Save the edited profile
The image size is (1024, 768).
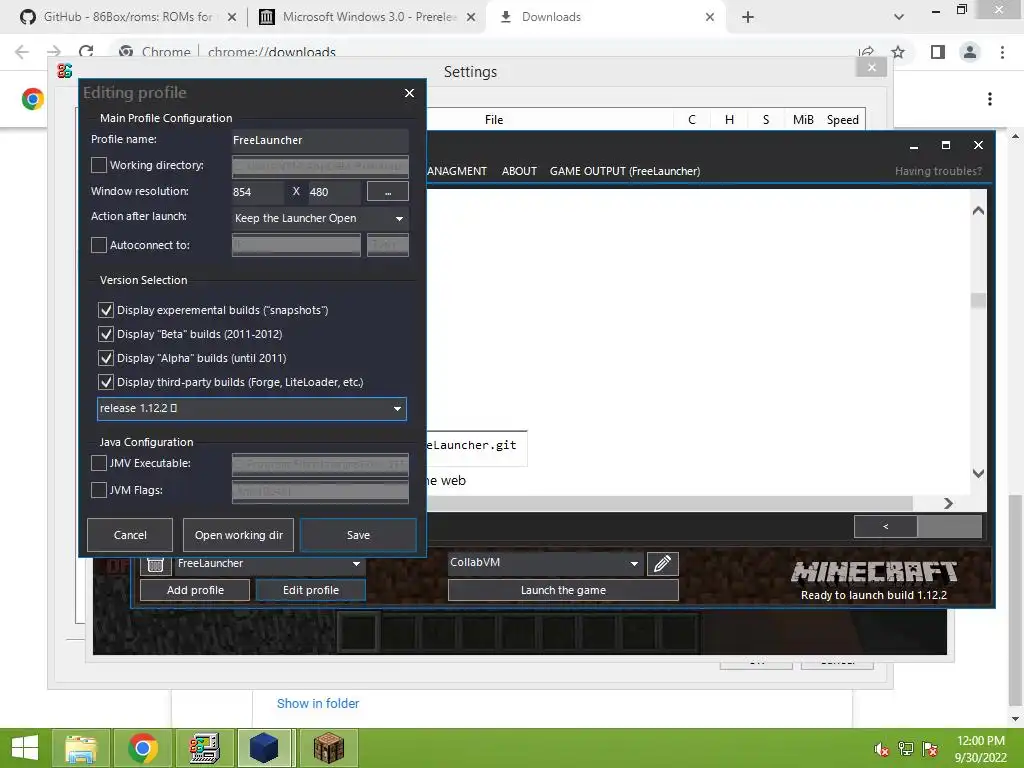tap(358, 535)
